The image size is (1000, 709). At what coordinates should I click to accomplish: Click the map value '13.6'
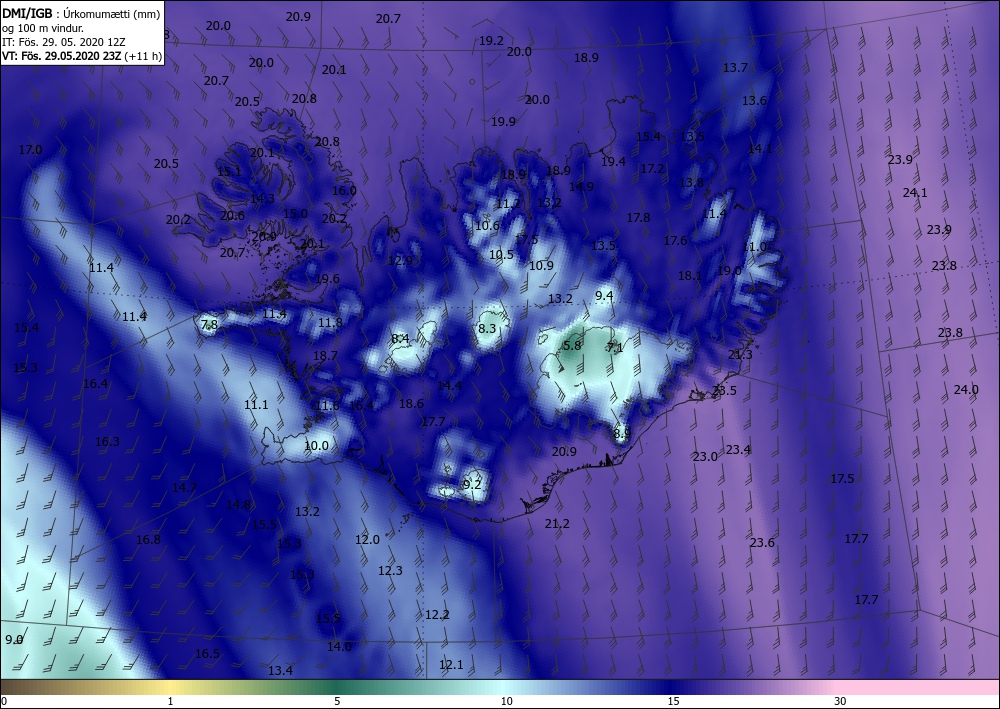(x=754, y=101)
